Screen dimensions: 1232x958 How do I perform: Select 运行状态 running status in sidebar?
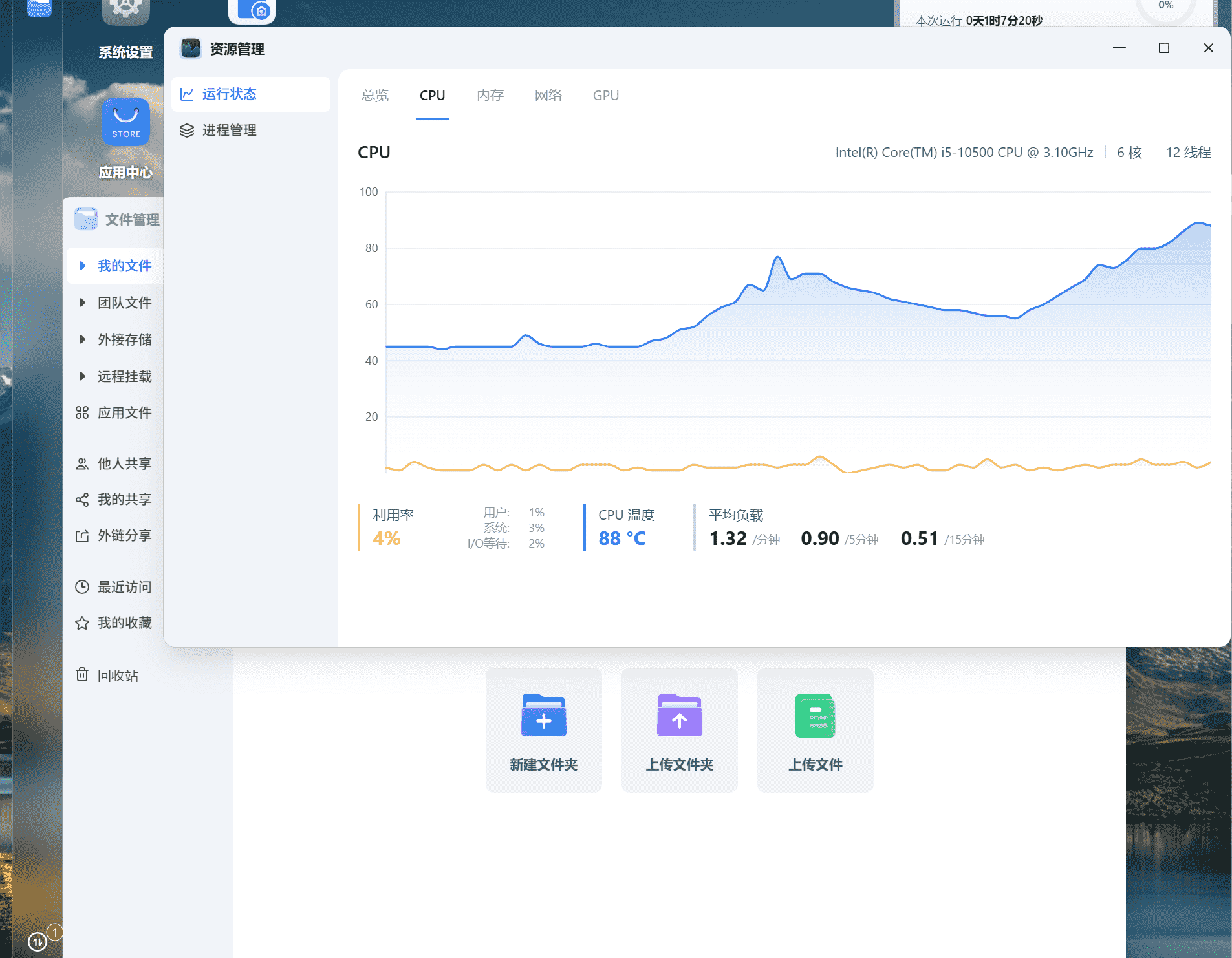229,94
